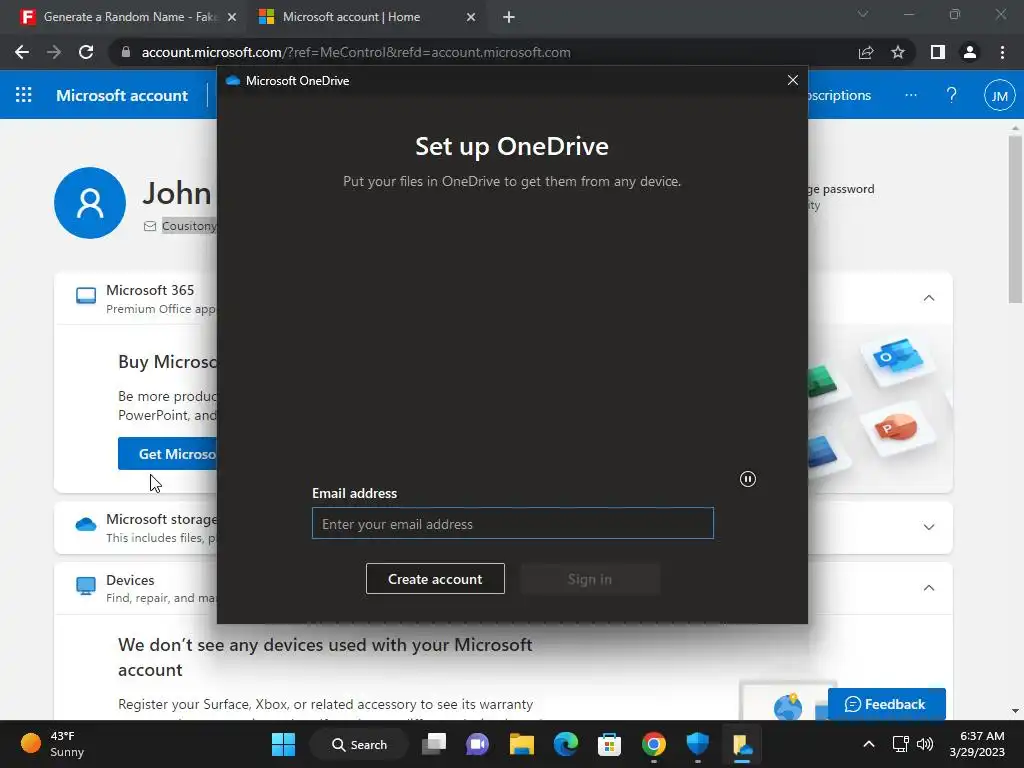This screenshot has width=1024, height=768.
Task: Open clock showing 6:37 AM
Action: click(x=977, y=744)
